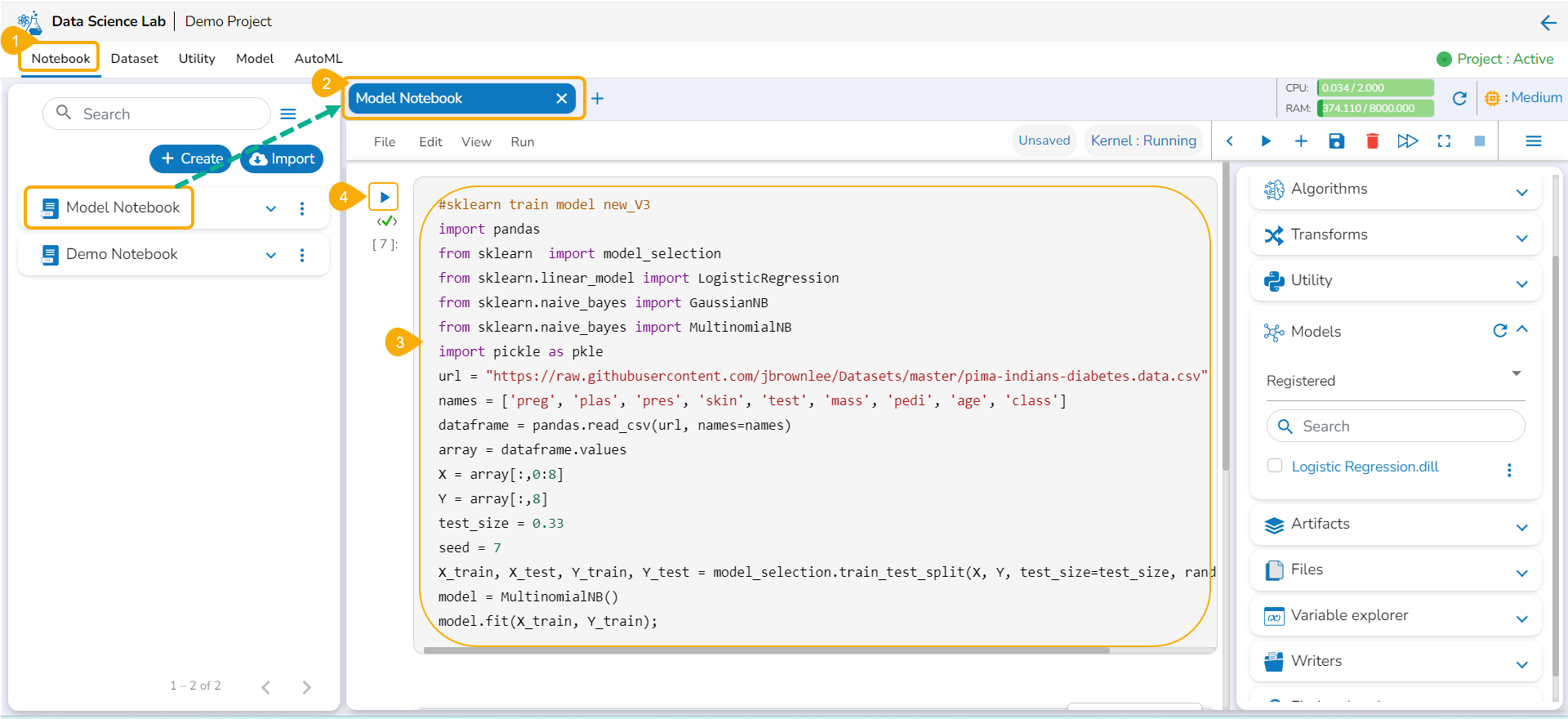Add a new cell with plus icon

click(x=1301, y=141)
